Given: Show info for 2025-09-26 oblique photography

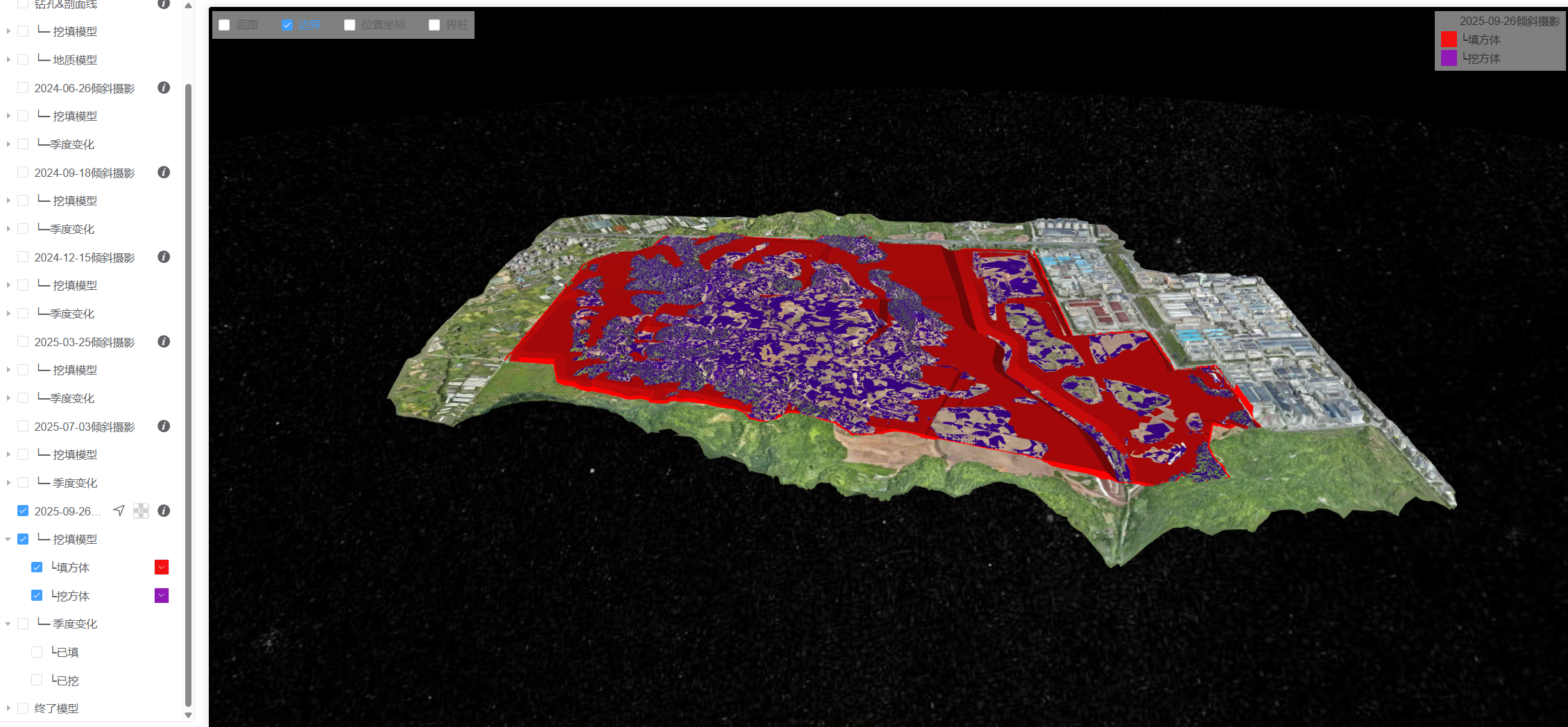Looking at the screenshot, I should click(x=164, y=511).
